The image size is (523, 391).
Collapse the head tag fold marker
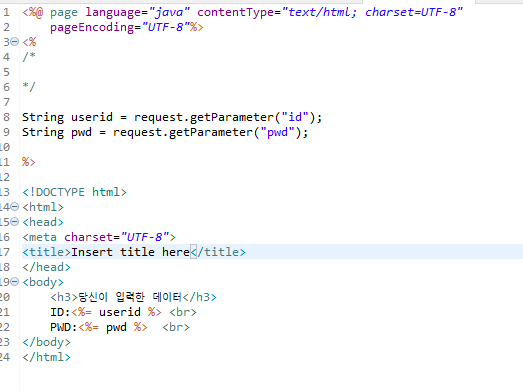(14, 222)
